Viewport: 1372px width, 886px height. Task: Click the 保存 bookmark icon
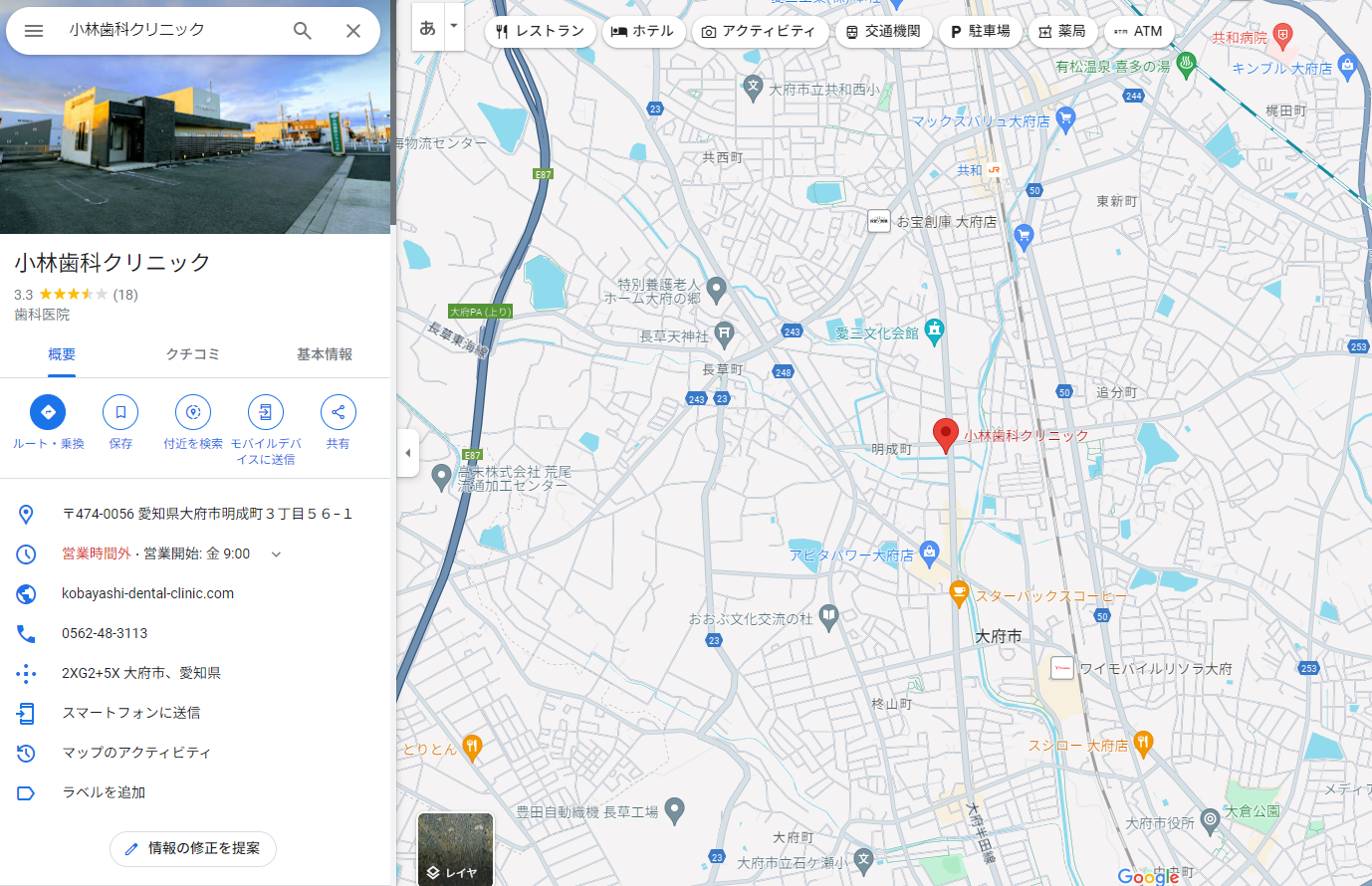click(119, 411)
